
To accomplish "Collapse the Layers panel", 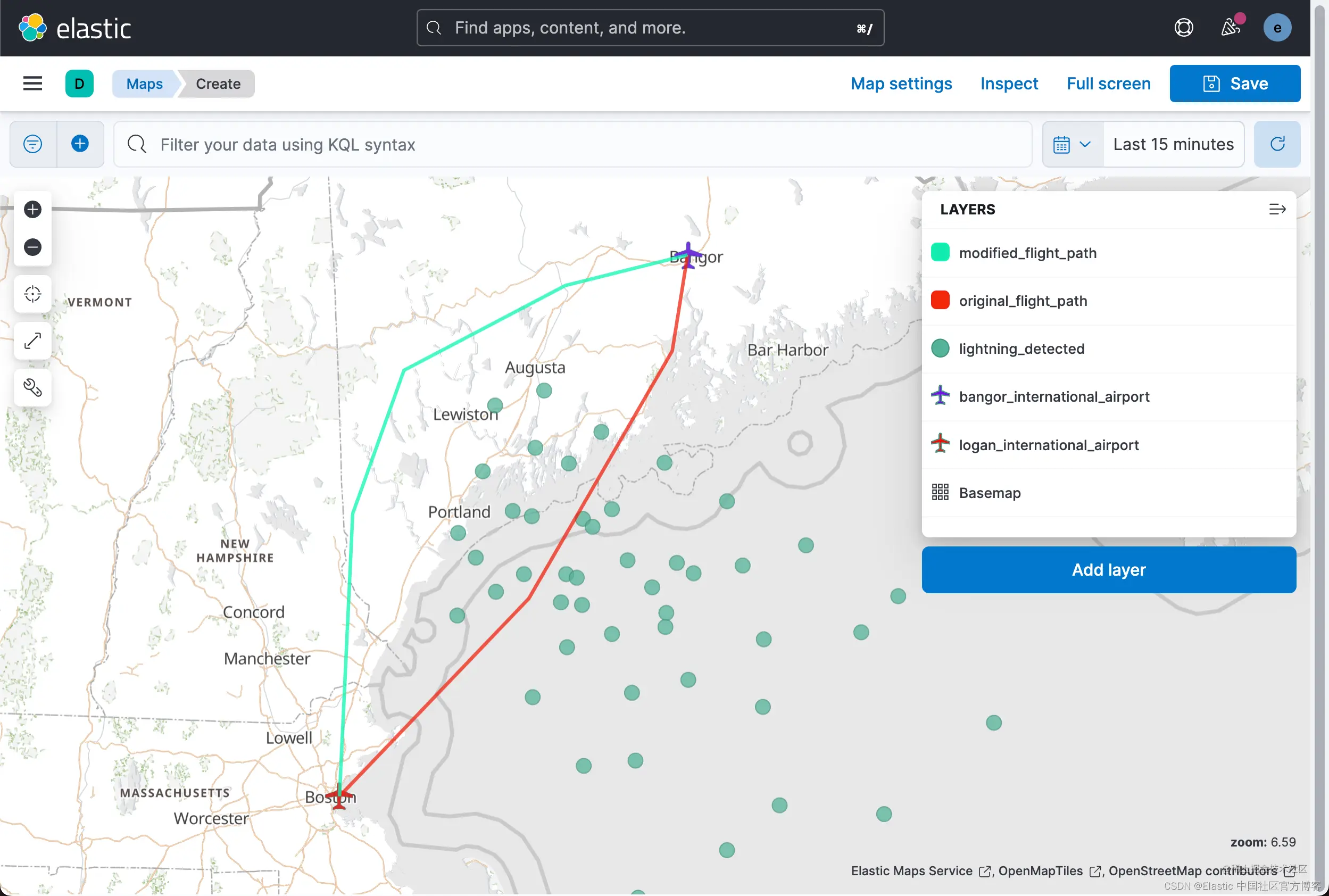I will tap(1277, 210).
